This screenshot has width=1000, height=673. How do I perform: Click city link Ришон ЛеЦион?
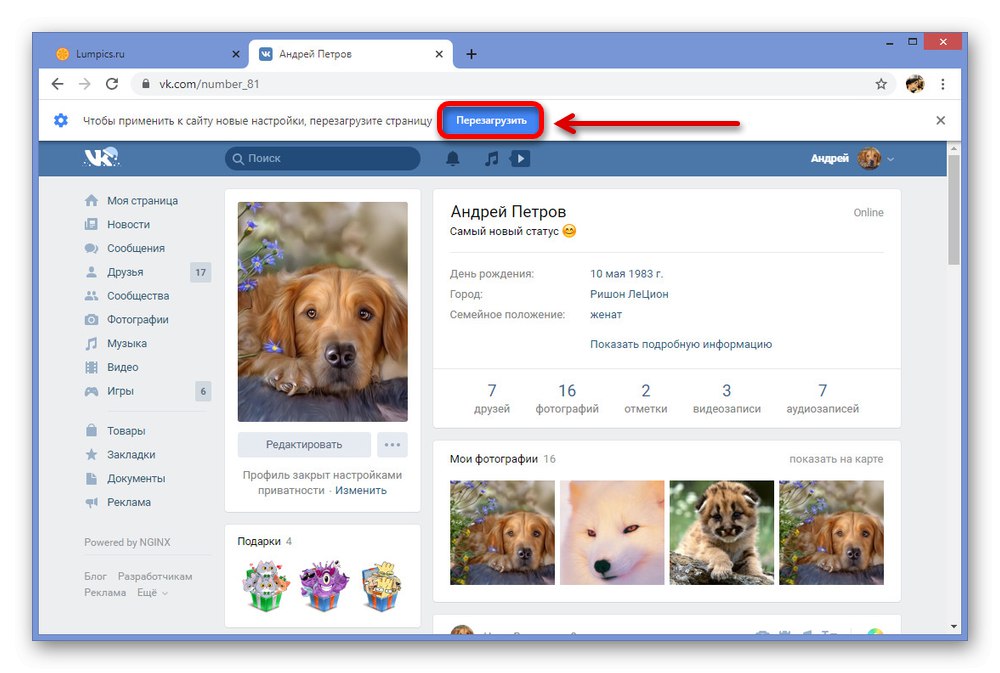pos(629,294)
